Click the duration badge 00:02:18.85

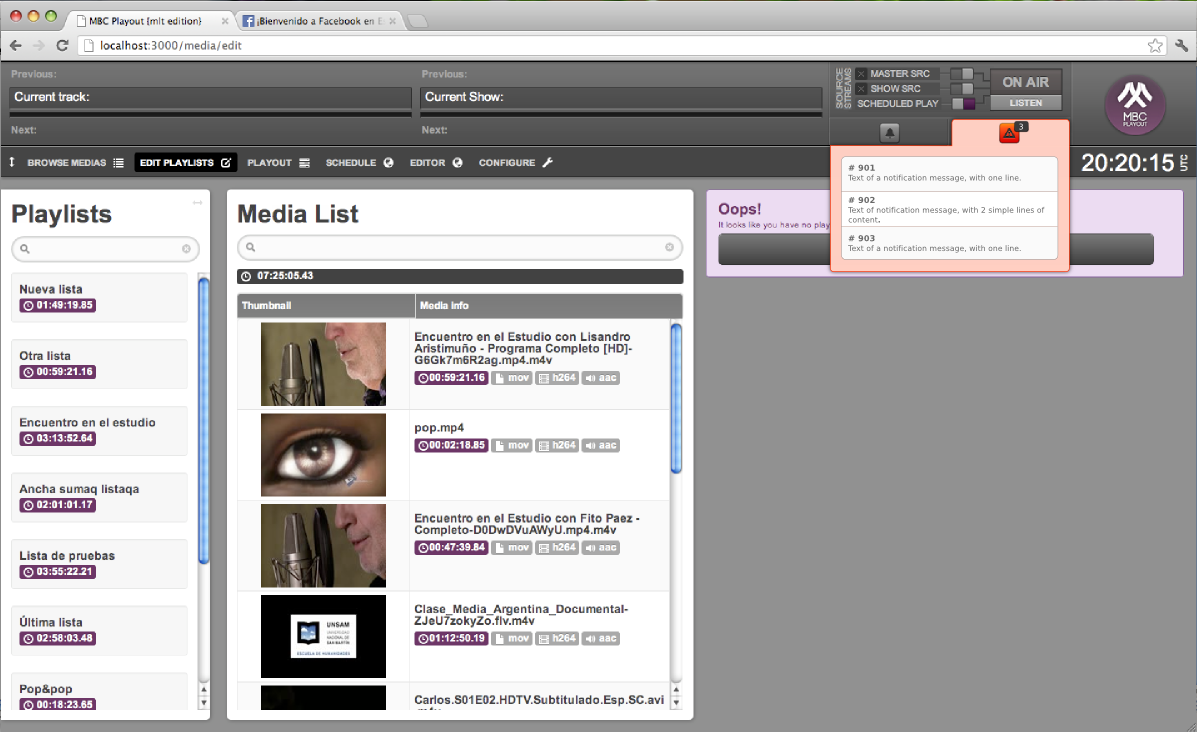coord(451,445)
